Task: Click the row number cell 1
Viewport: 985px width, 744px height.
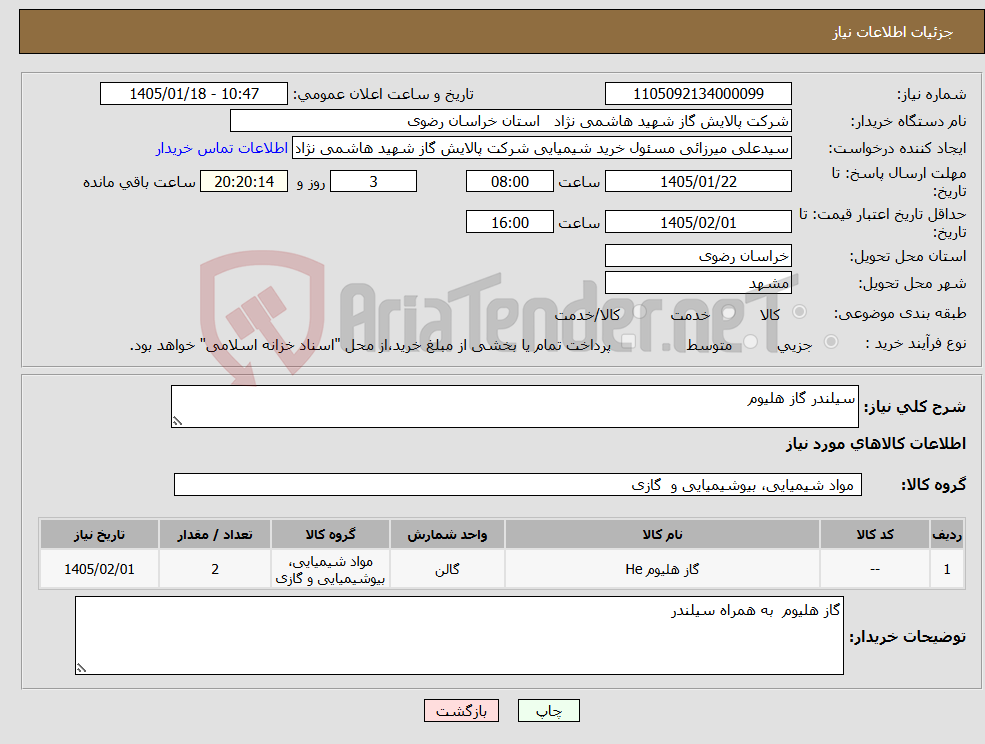Action: [947, 569]
